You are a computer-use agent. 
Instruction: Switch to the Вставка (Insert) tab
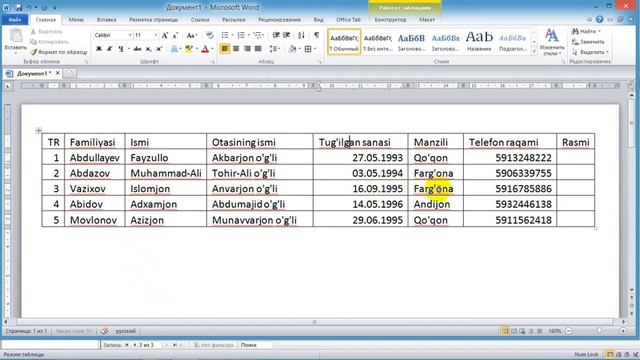point(107,19)
